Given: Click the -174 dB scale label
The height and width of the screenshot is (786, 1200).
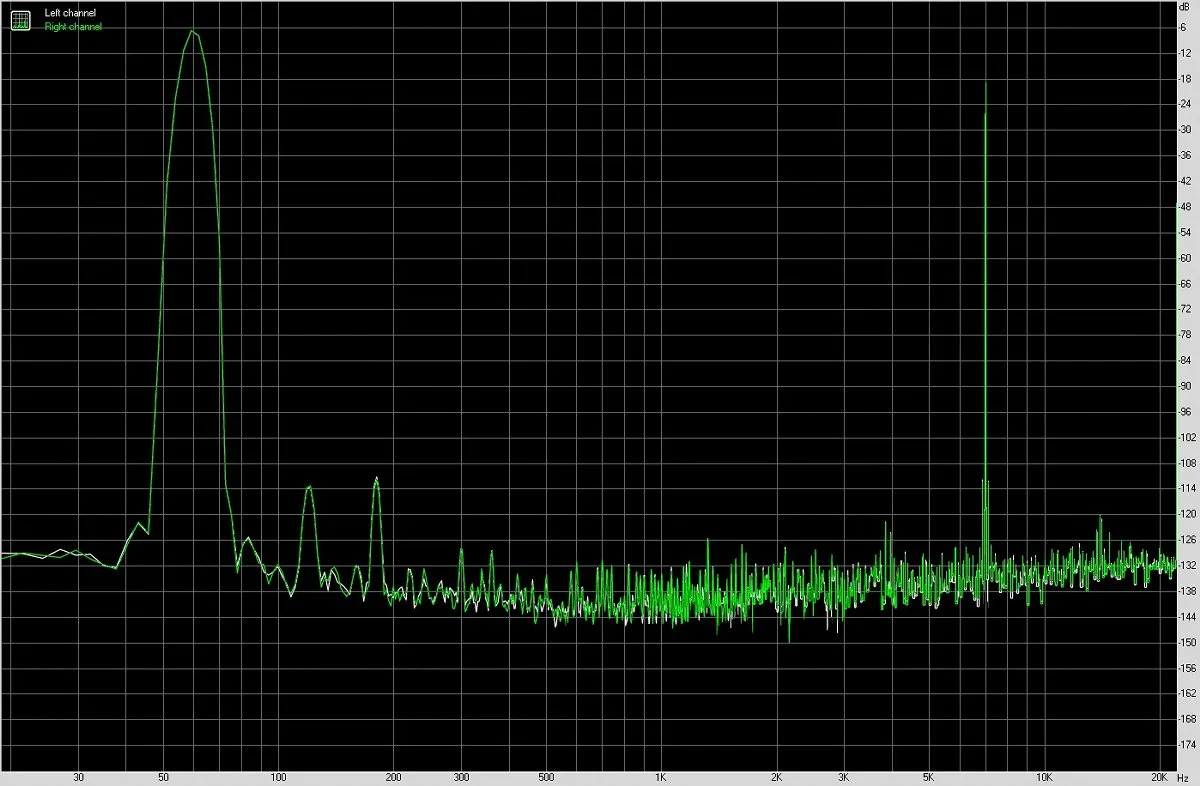Looking at the screenshot, I should [1187, 745].
